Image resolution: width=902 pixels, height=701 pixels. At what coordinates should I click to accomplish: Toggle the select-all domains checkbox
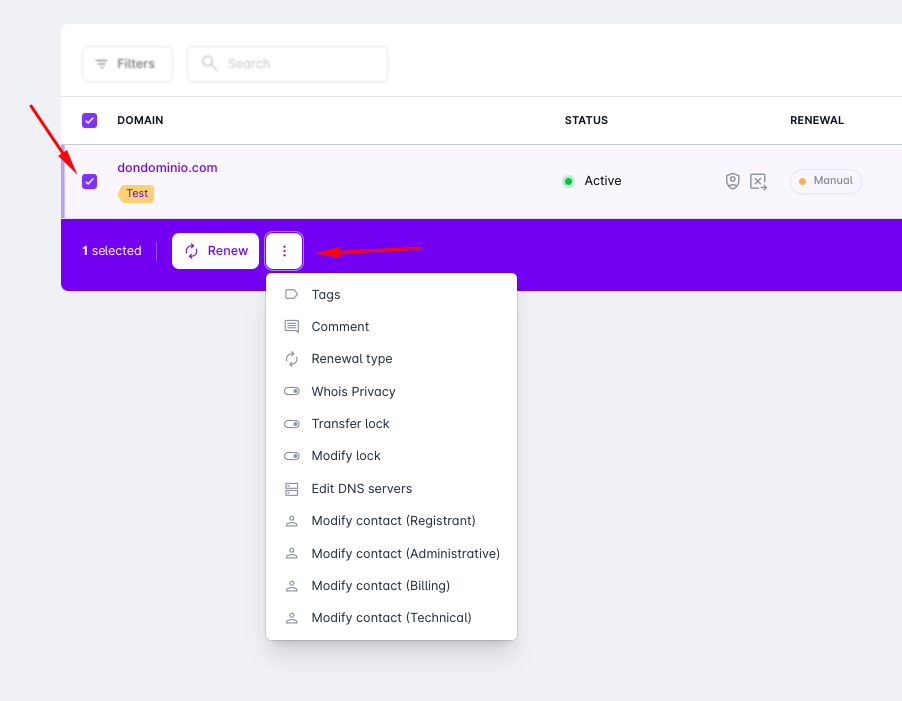point(90,120)
